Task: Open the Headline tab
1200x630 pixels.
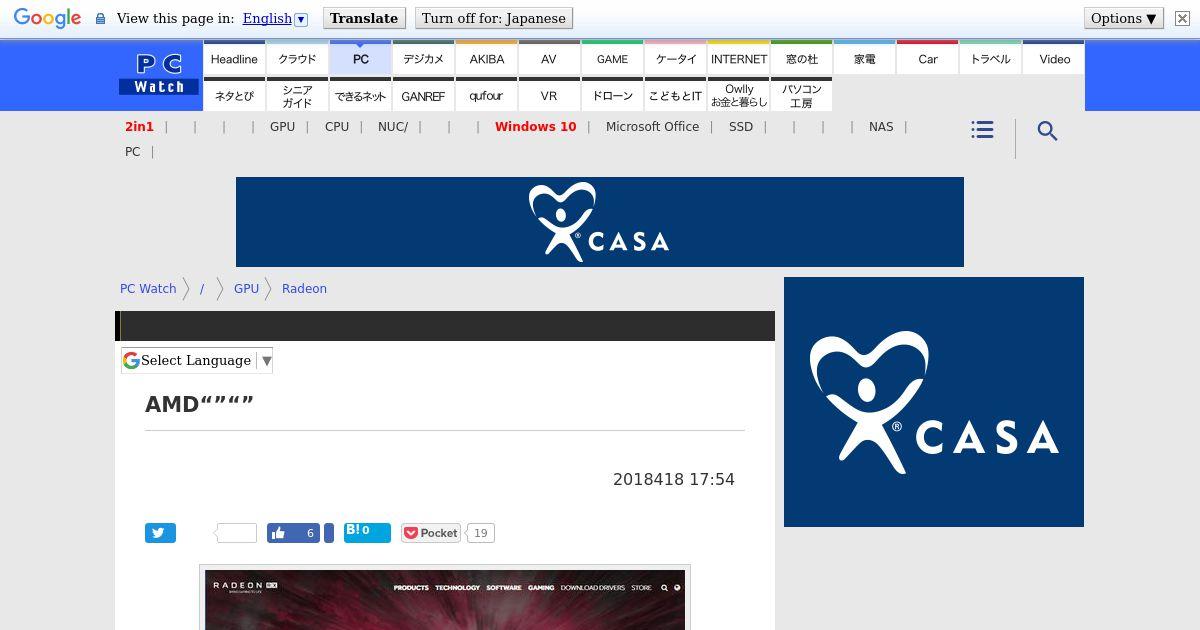Action: tap(234, 59)
